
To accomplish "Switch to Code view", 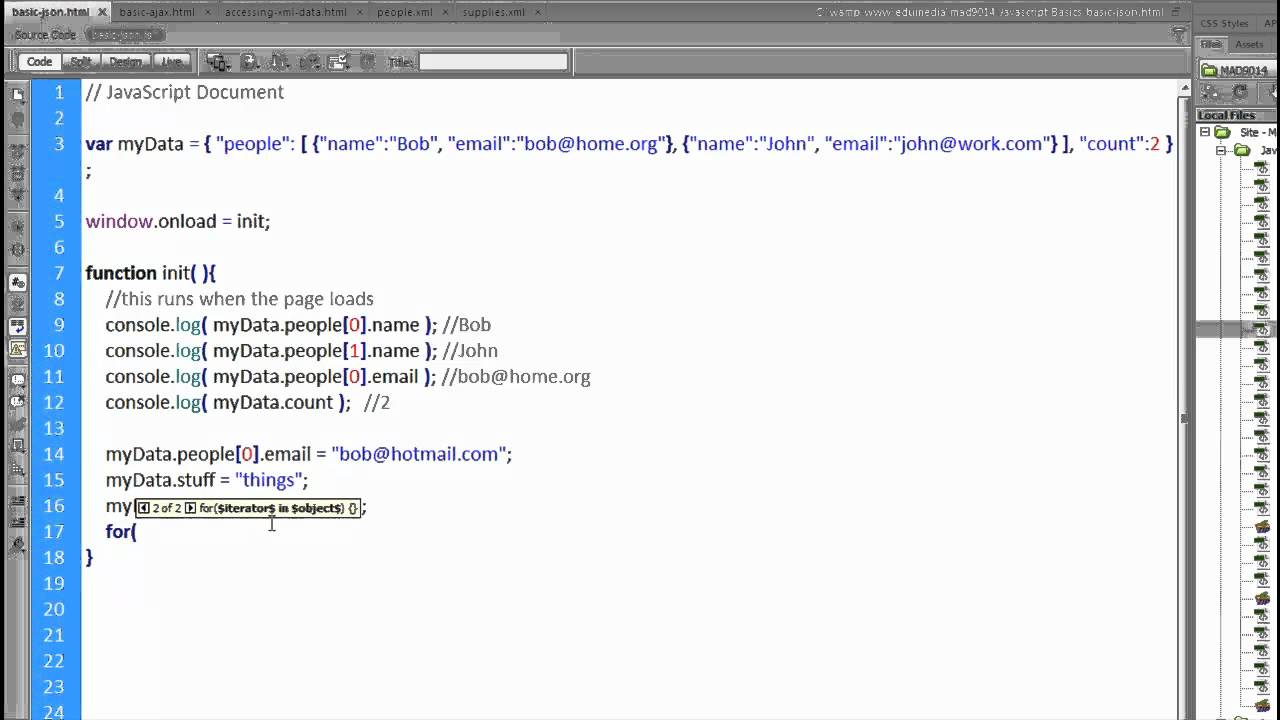I will (39, 62).
